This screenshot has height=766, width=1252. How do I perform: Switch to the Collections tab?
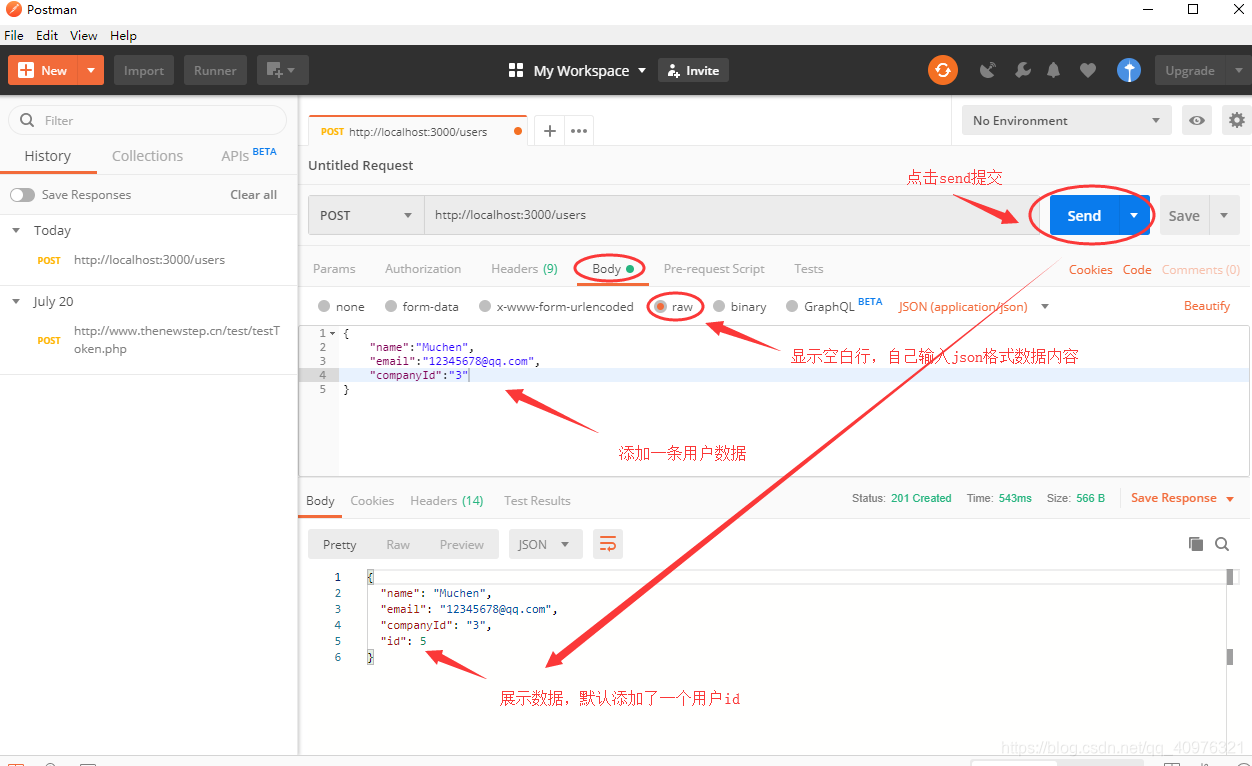[x=147, y=156]
